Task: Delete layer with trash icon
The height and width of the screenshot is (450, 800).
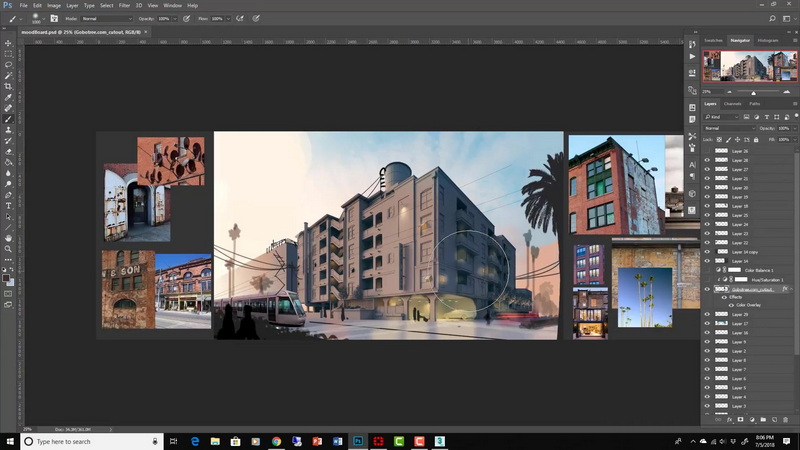Action: click(786, 419)
